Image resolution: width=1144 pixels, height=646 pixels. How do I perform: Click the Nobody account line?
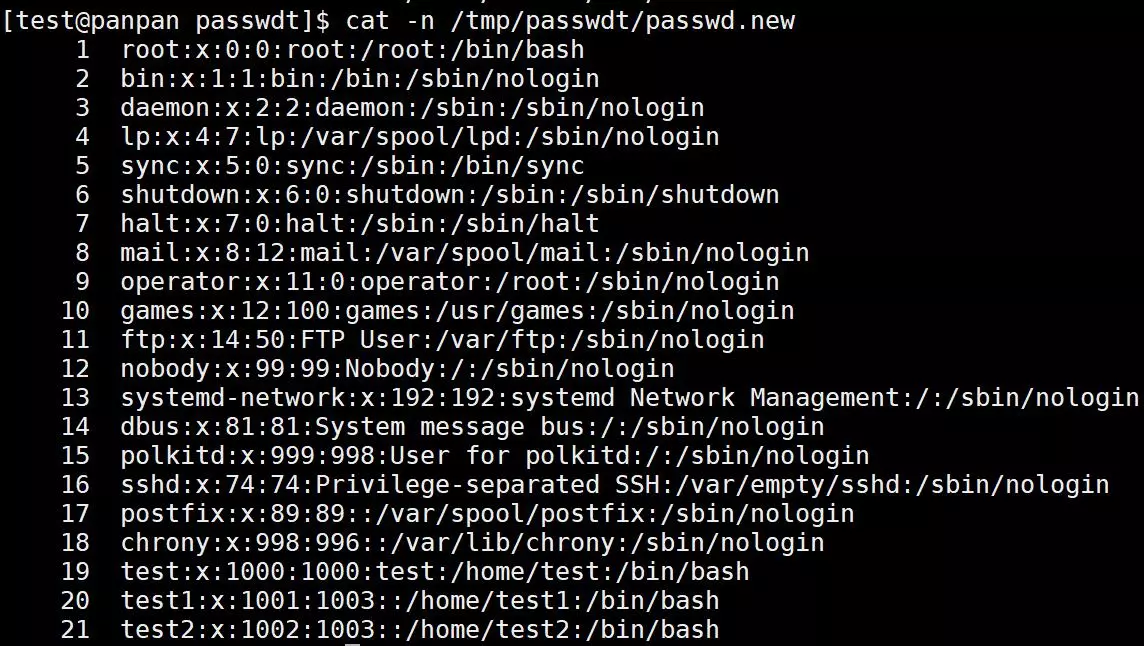398,369
